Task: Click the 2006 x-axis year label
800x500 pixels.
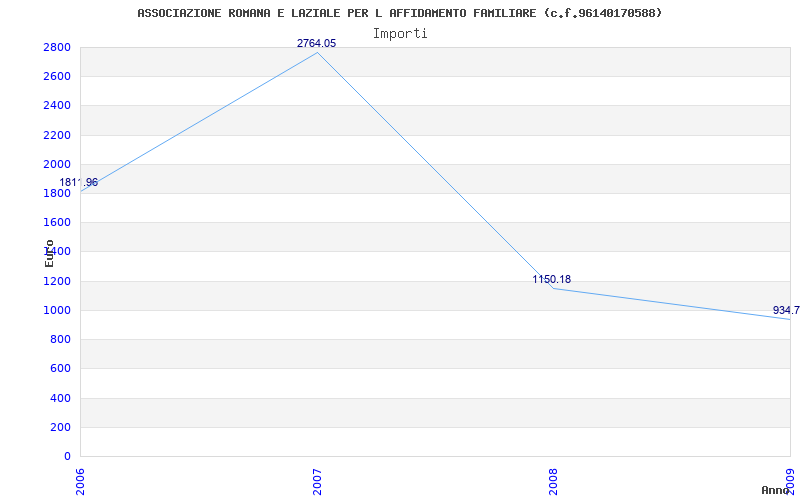Action: (x=81, y=482)
